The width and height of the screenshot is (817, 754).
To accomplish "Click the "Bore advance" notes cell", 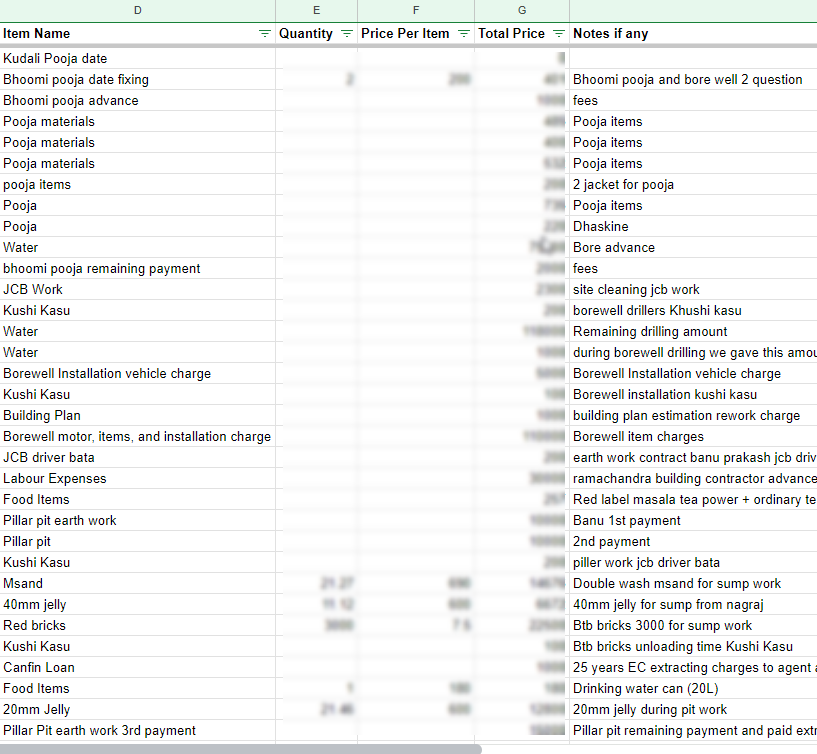I will (692, 248).
